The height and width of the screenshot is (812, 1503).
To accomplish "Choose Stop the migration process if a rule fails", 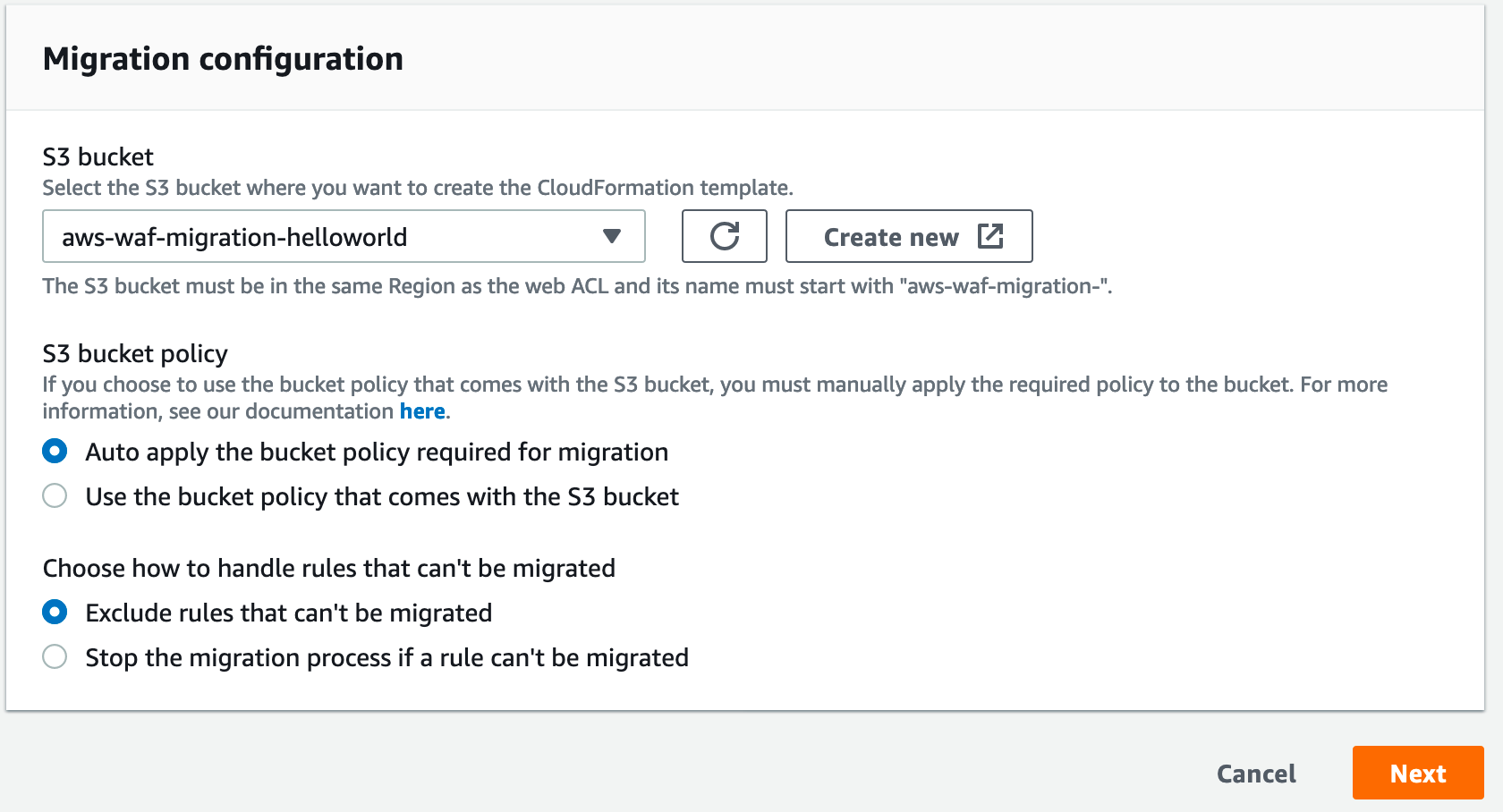I will pos(55,657).
